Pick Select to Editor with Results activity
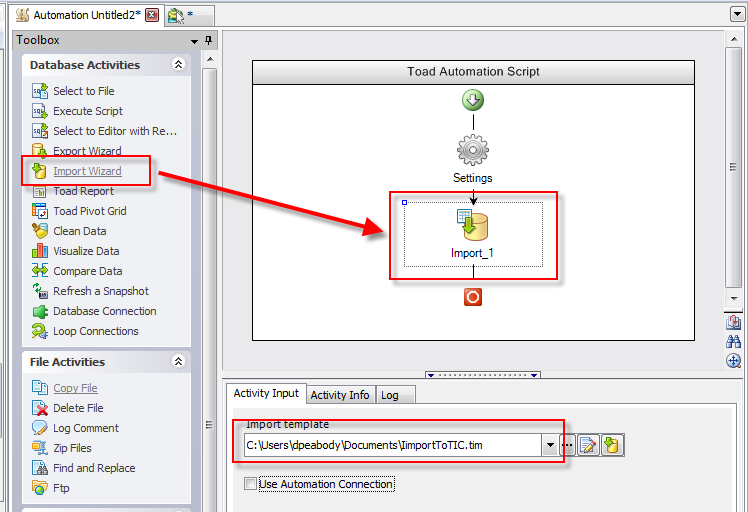 pyautogui.click(x=104, y=131)
